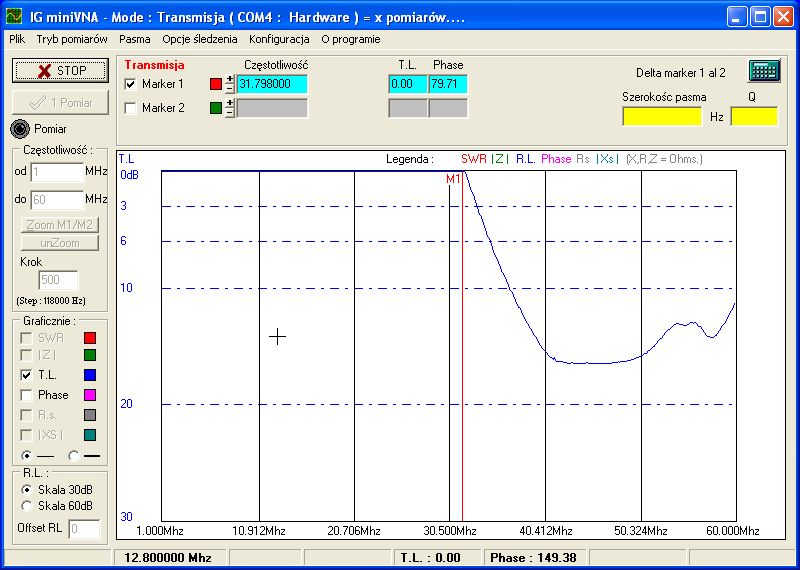Viewport: 800px width, 570px height.
Task: Uncheck the T.L. trace checkbox
Action: 26,375
